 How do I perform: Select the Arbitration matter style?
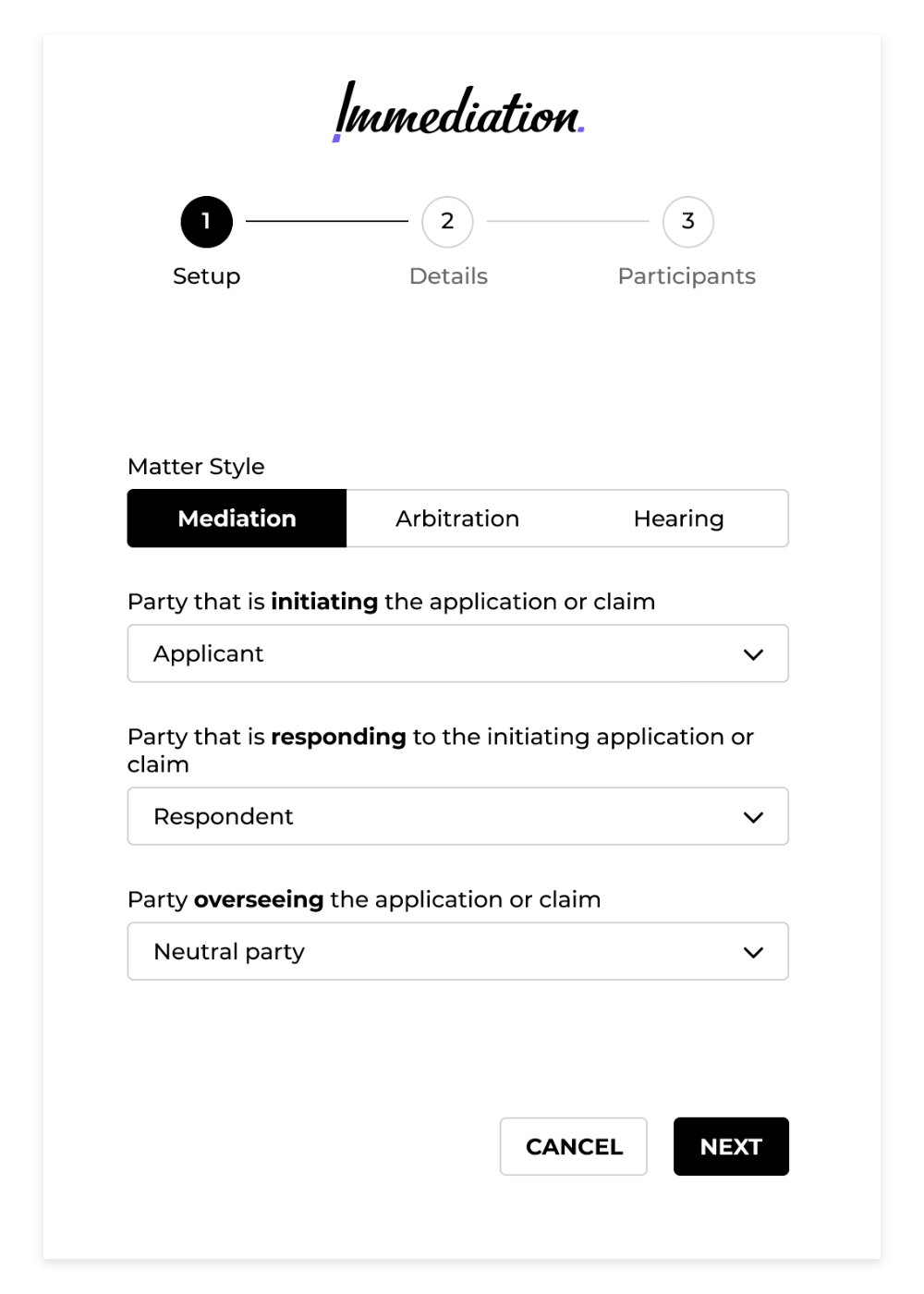pos(457,519)
